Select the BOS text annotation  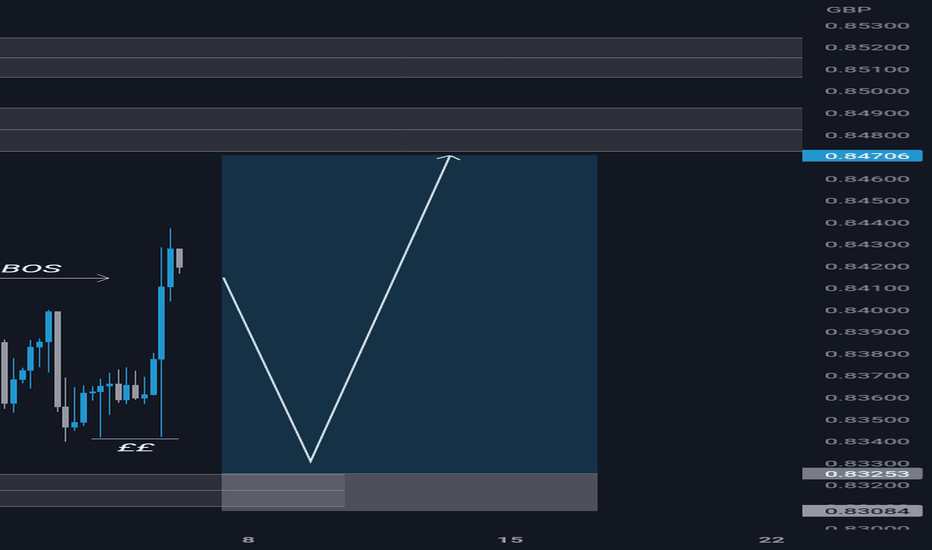[x=32, y=268]
